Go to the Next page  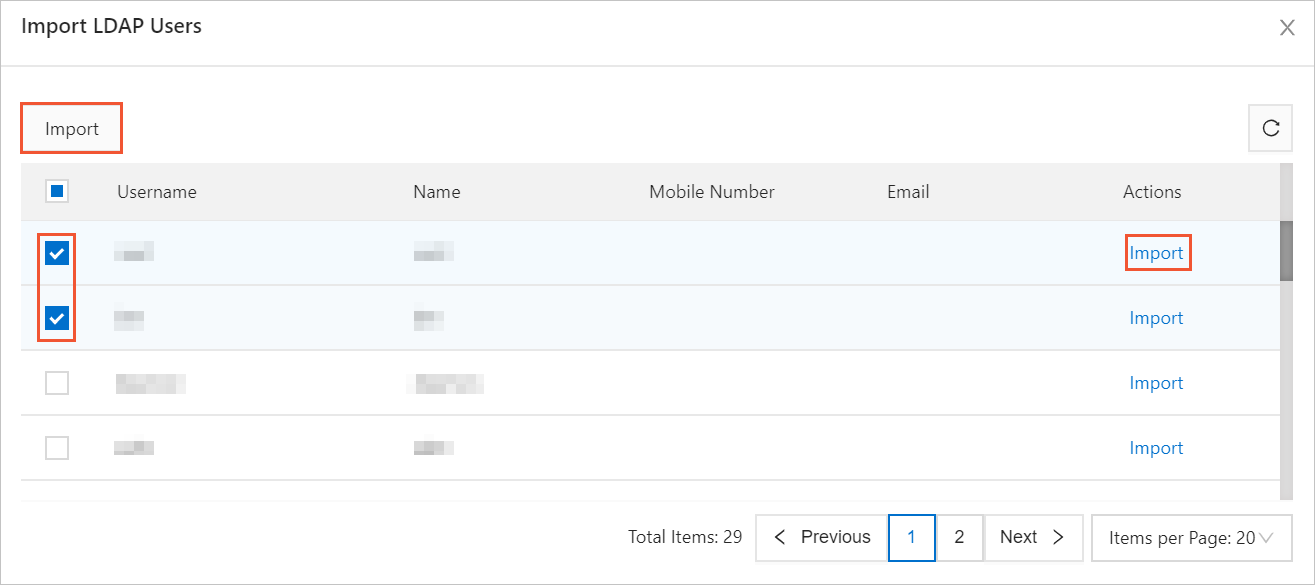[x=1034, y=537]
